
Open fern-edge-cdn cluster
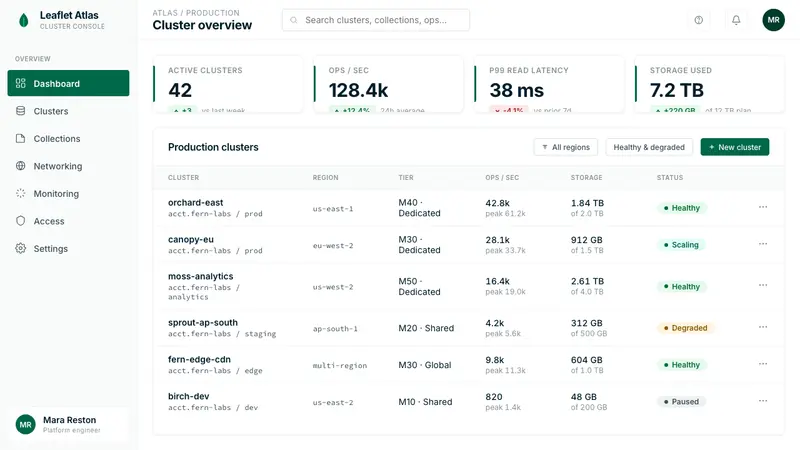coord(199,359)
